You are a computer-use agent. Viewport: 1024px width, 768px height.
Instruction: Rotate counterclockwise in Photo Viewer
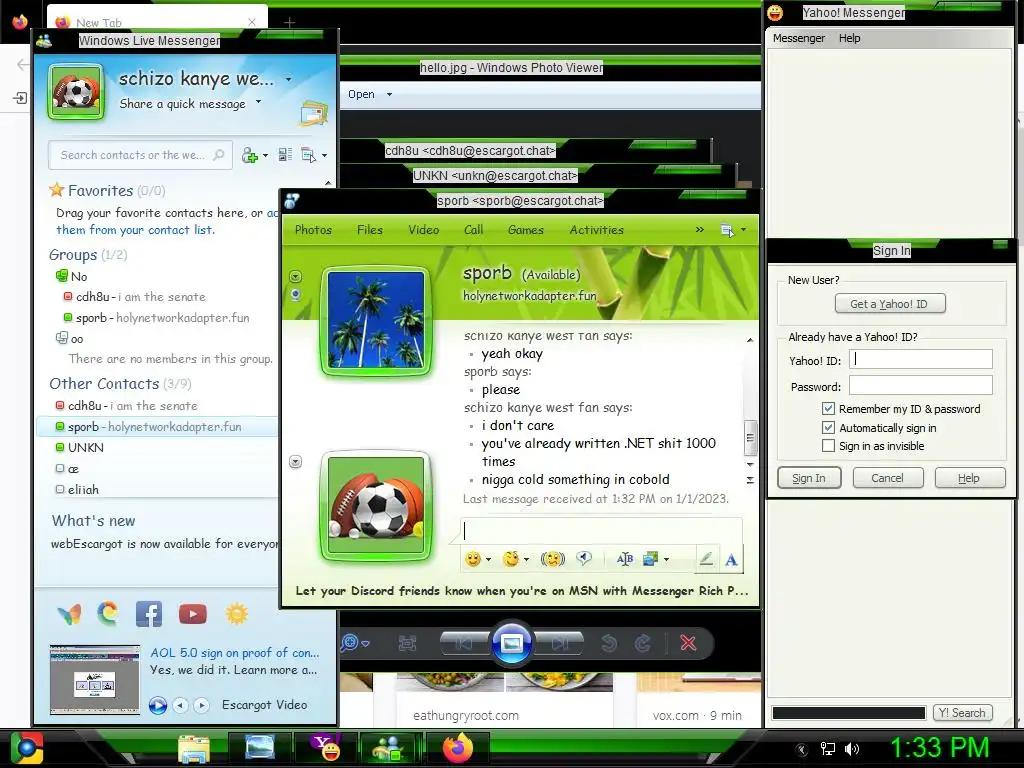[609, 644]
